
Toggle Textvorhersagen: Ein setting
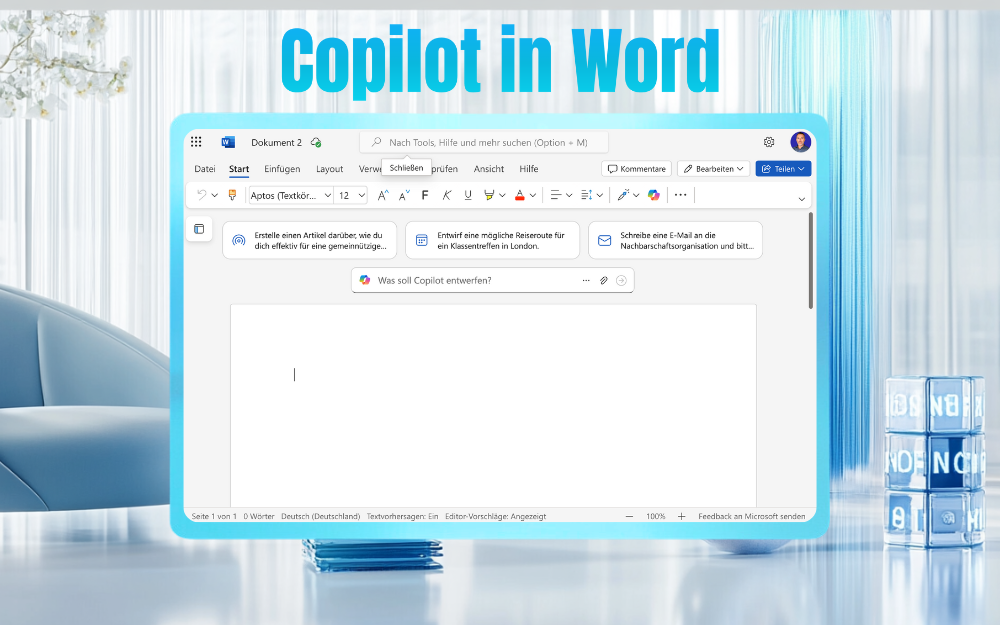coord(402,516)
